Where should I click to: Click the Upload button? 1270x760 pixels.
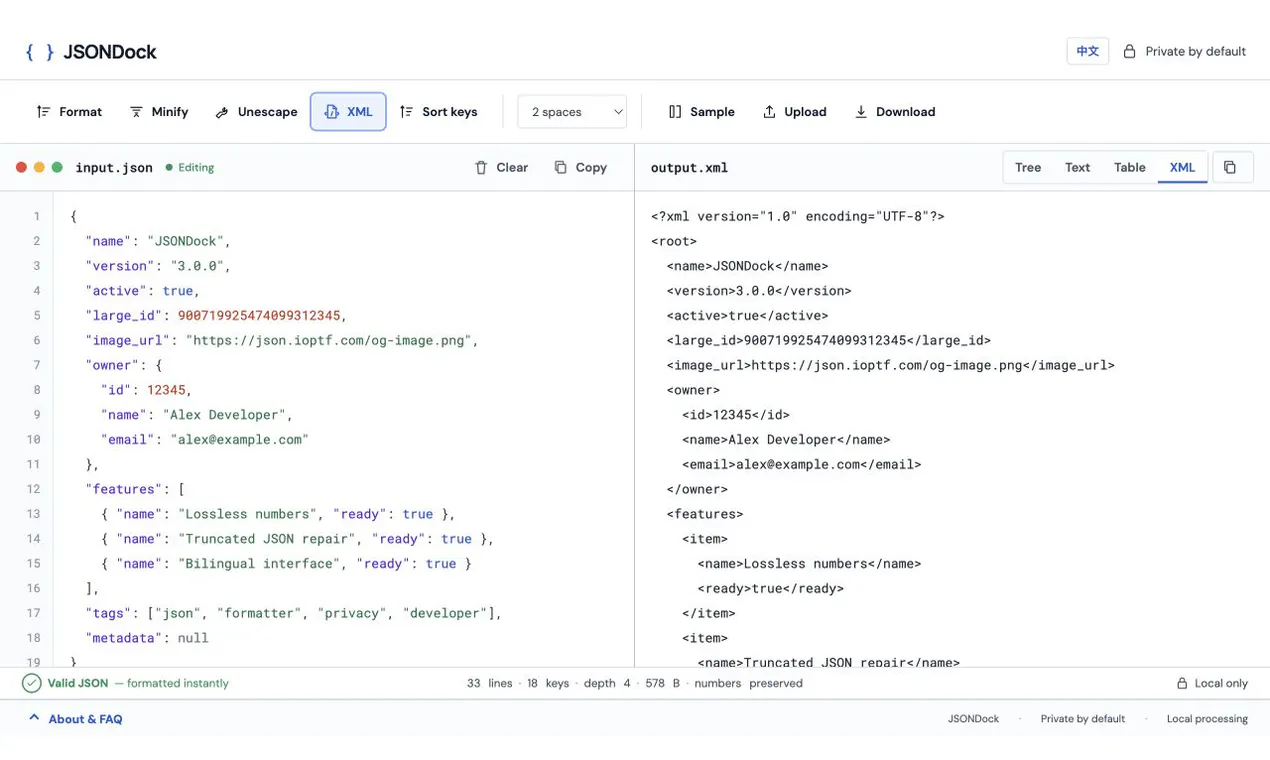click(x=794, y=112)
